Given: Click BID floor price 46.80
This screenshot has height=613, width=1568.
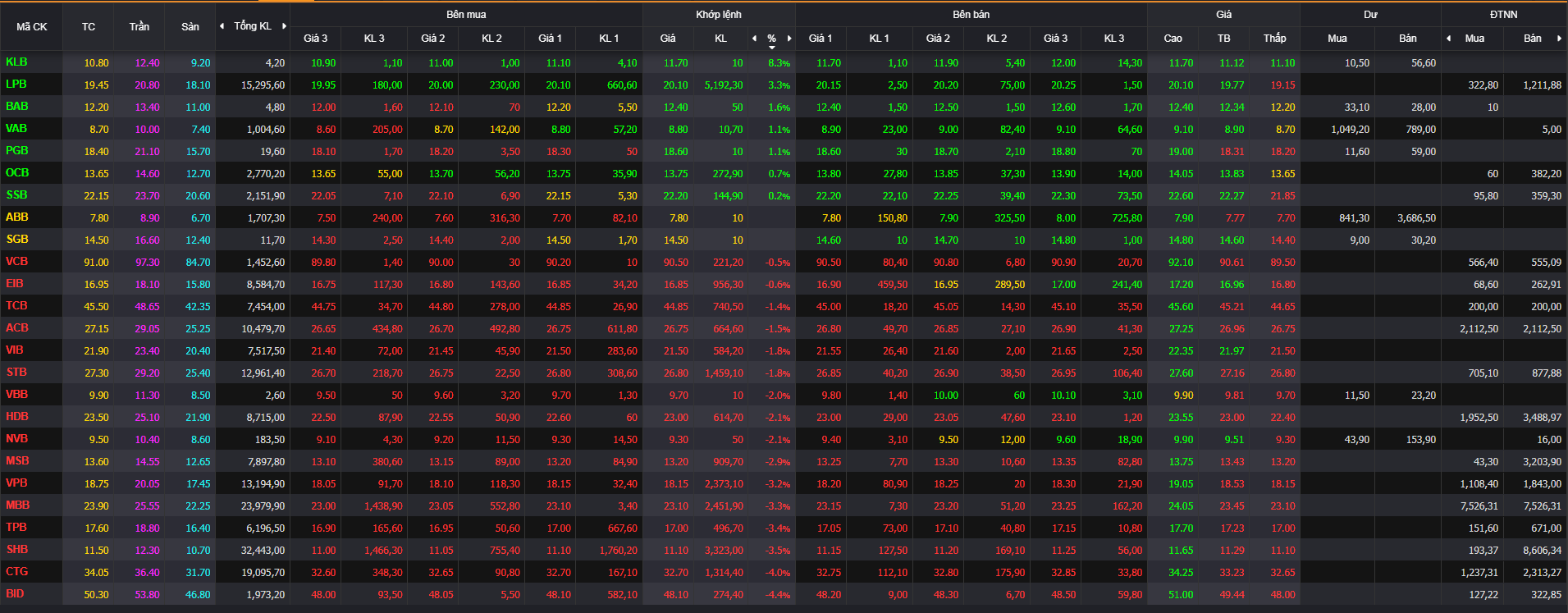Looking at the screenshot, I should pos(198,595).
